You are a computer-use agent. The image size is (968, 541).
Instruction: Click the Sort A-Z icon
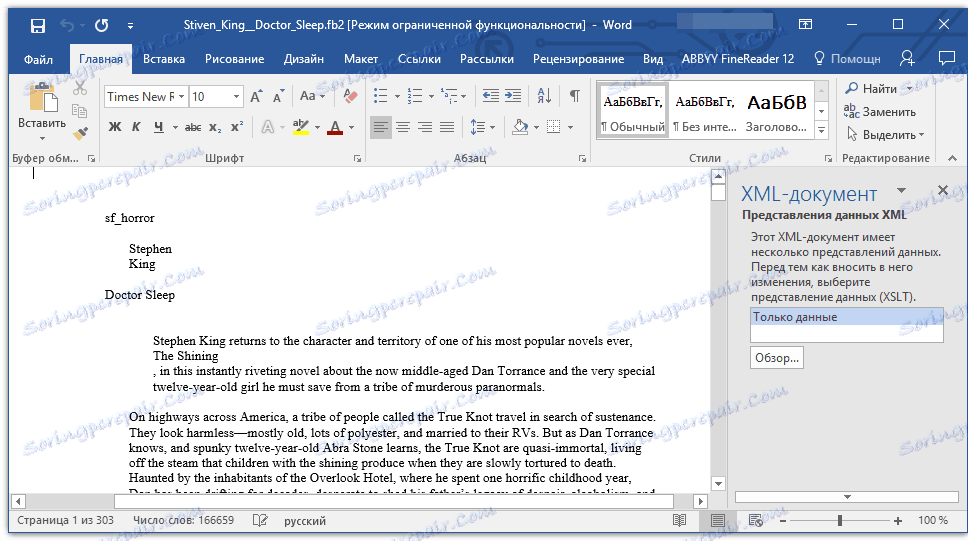tap(544, 96)
